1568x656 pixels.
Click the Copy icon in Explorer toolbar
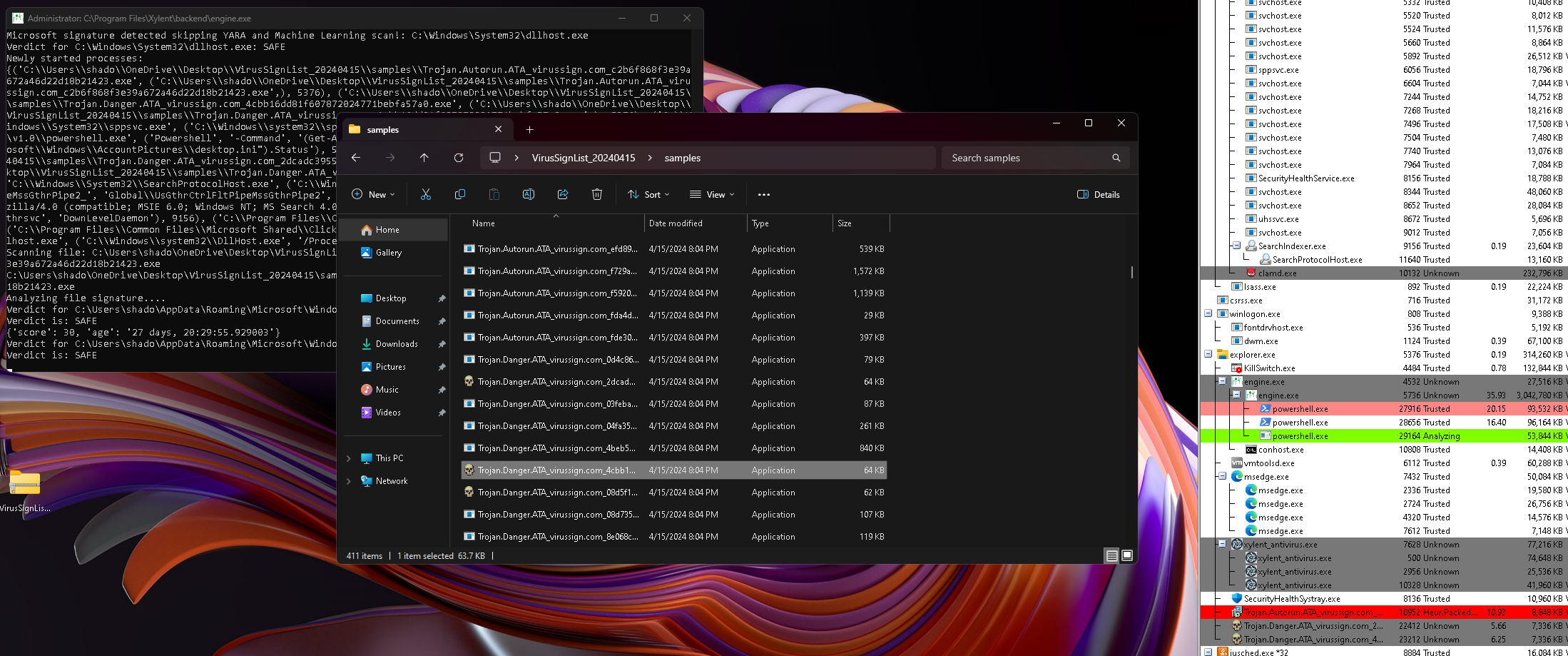tap(460, 194)
